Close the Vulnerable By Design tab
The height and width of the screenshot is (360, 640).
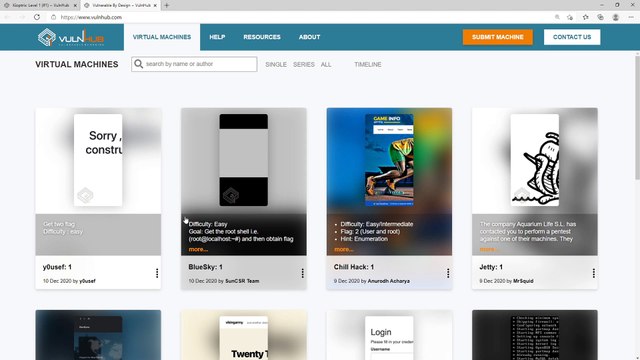(155, 5)
